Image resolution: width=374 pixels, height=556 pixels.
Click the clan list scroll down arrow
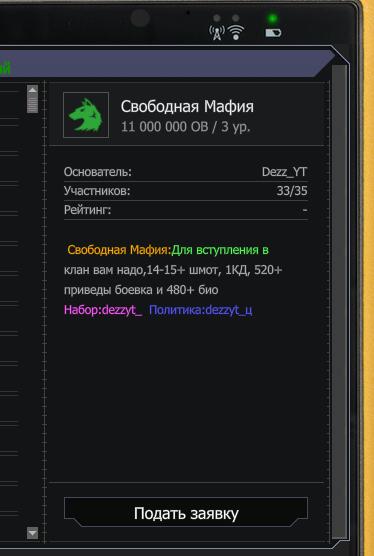32,533
